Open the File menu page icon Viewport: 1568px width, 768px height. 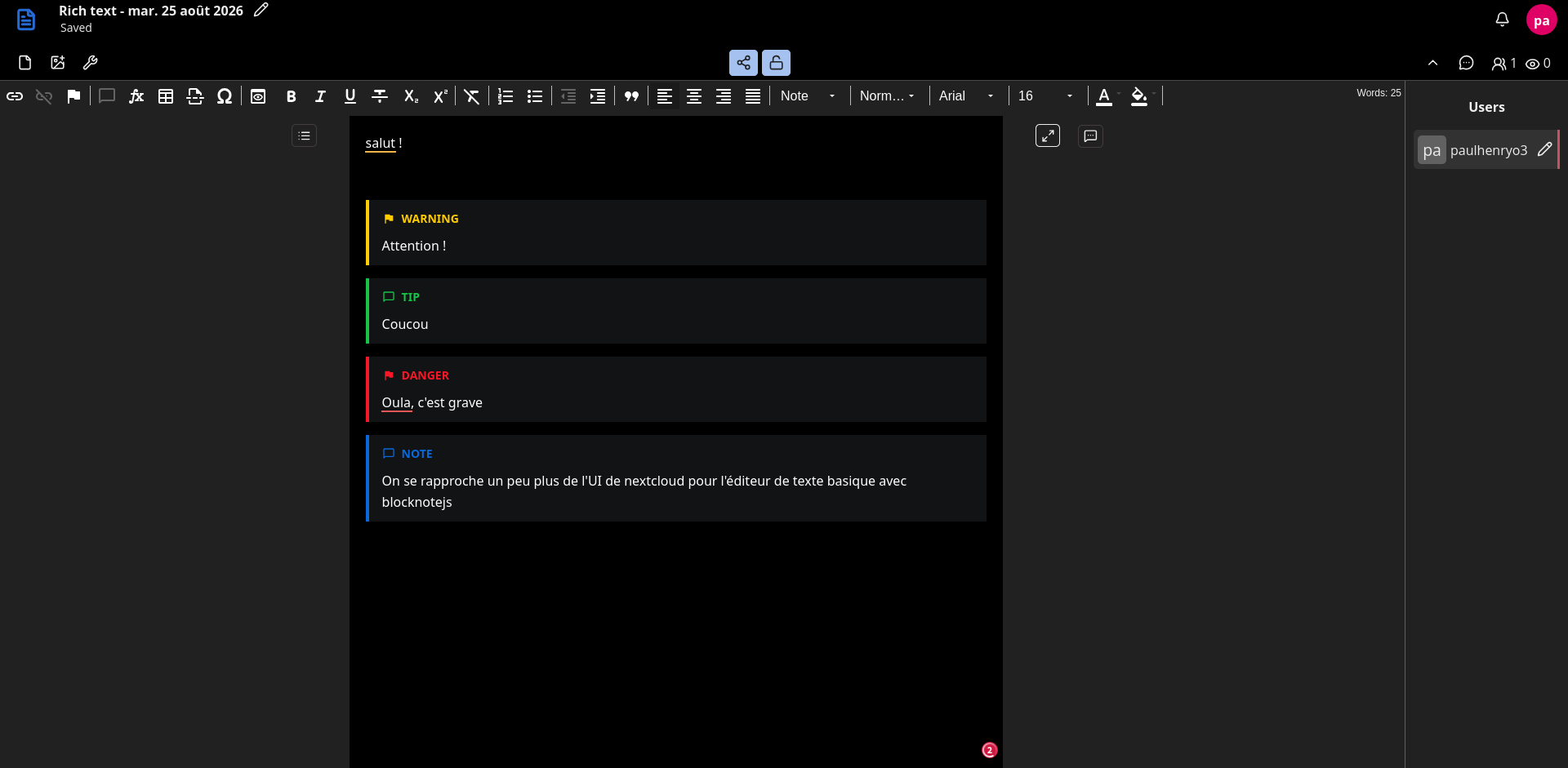coord(25,63)
